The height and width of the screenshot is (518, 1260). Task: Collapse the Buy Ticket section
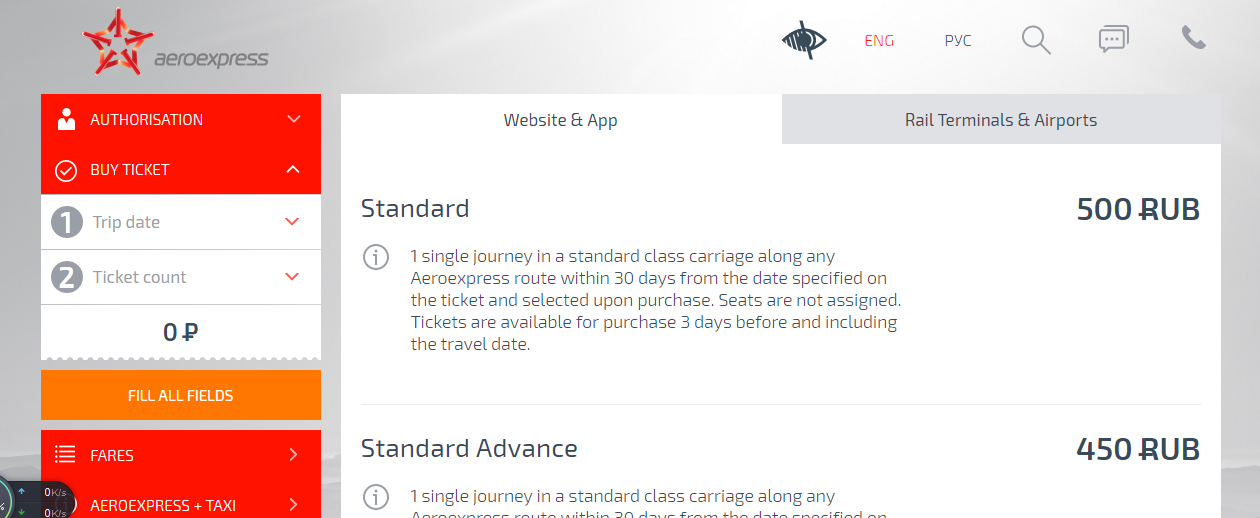point(293,170)
